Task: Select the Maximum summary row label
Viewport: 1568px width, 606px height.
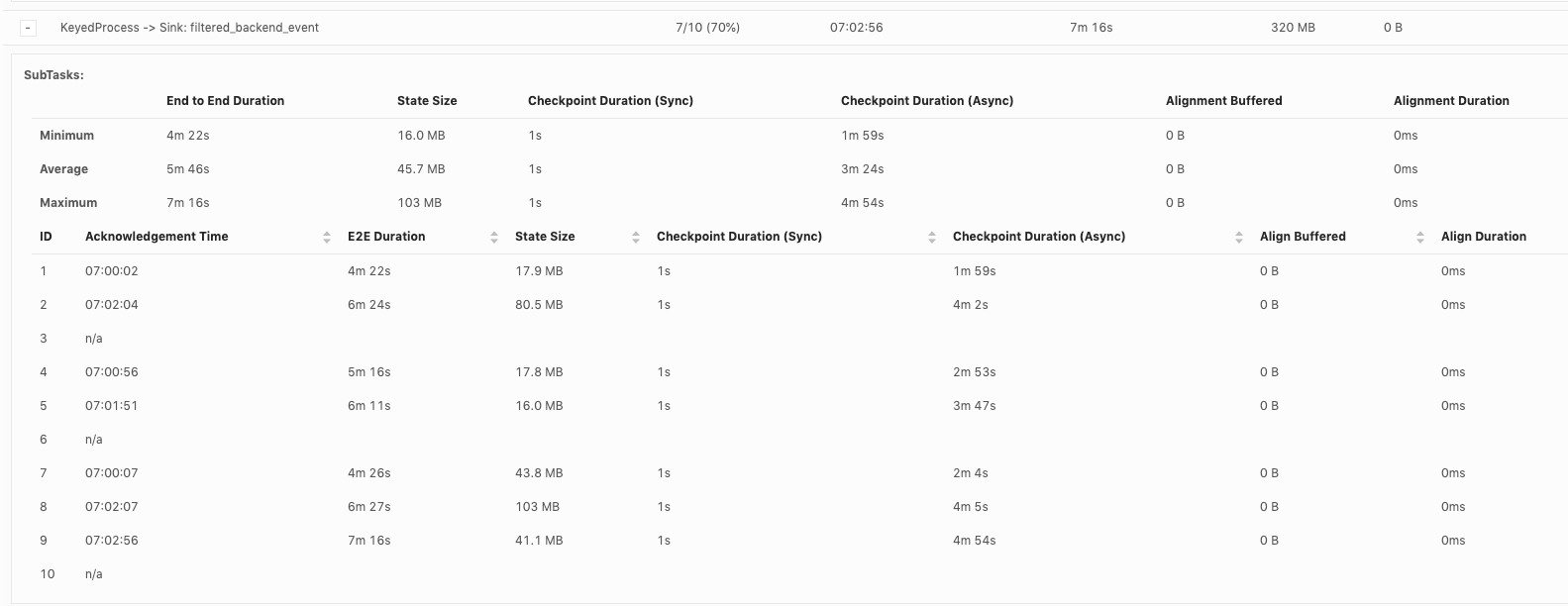Action: pos(68,203)
